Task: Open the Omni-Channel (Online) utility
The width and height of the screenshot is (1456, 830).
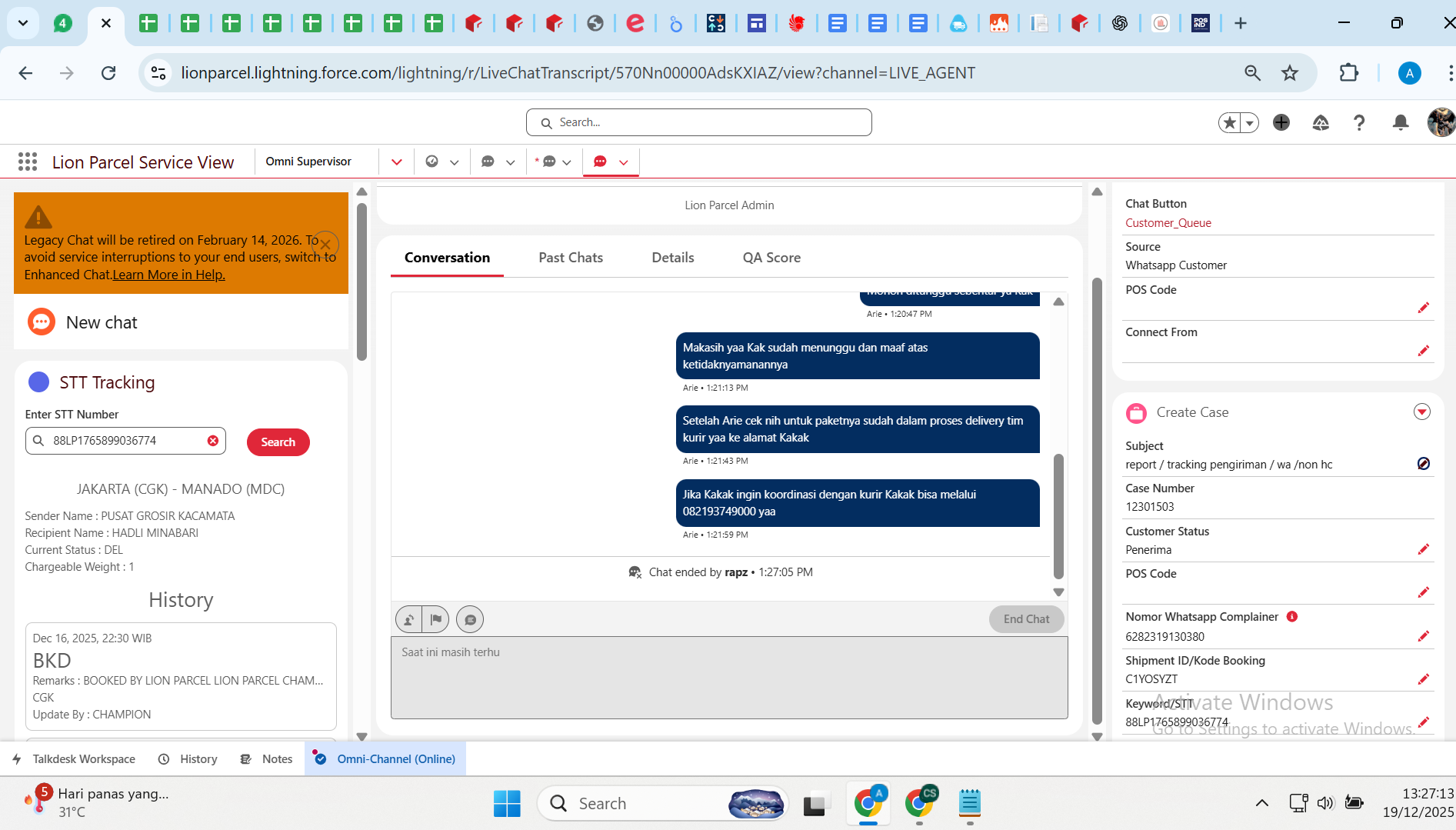Action: (385, 759)
